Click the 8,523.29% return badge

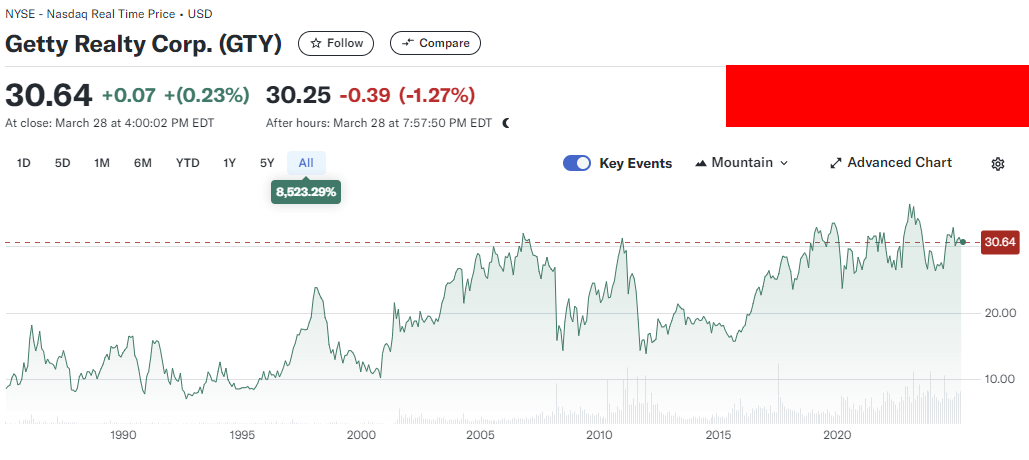pos(306,192)
